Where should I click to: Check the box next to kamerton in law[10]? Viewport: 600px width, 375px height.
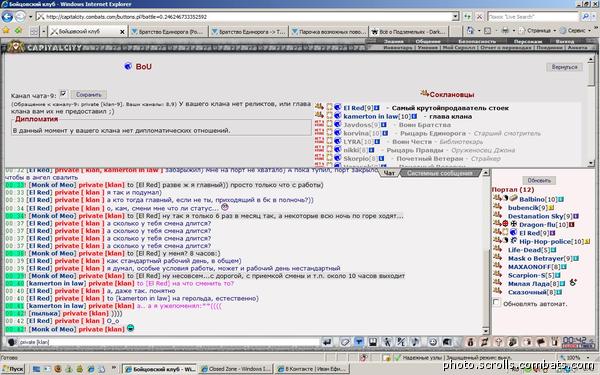[x=329, y=116]
